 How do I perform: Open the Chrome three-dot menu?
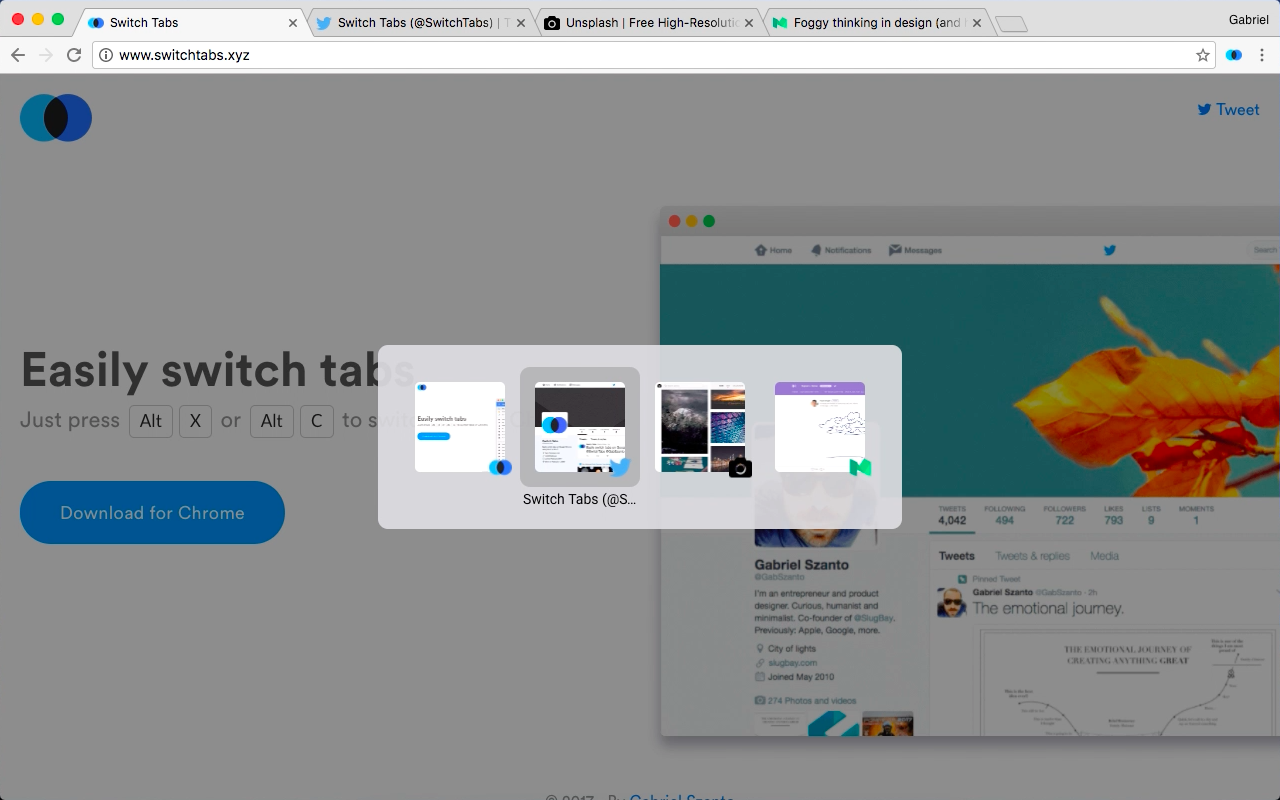[x=1262, y=55]
